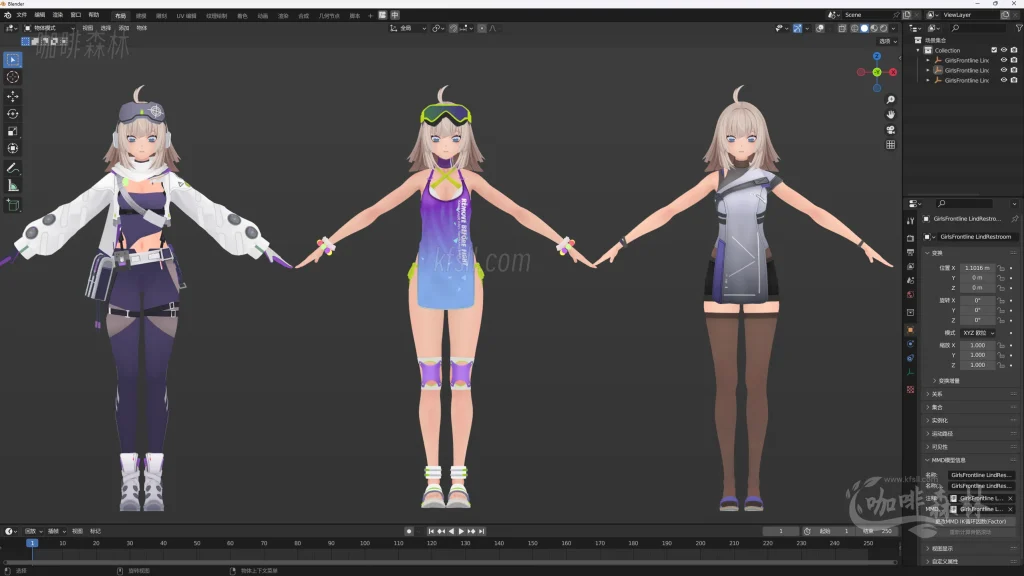Screen dimensions: 1024x576
Task: Select the Cursor tool
Action: [x=12, y=77]
